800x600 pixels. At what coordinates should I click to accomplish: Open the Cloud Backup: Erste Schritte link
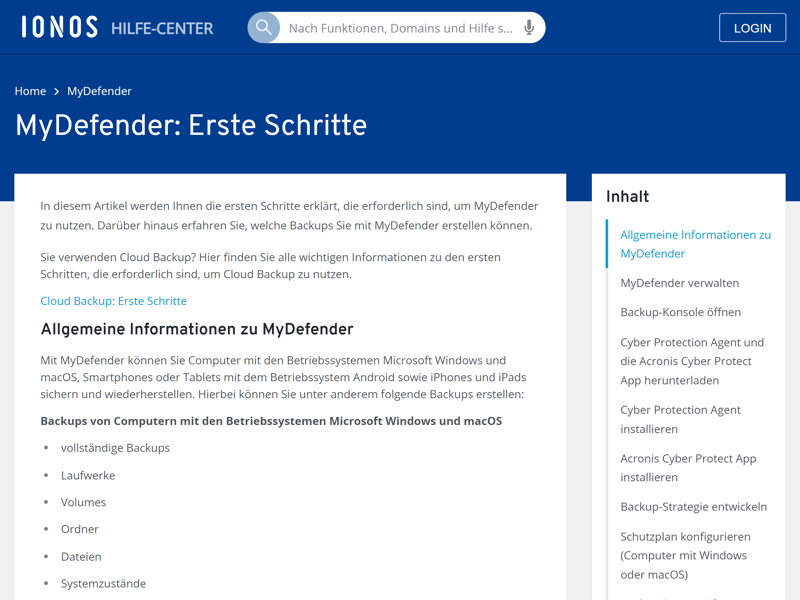coord(113,300)
